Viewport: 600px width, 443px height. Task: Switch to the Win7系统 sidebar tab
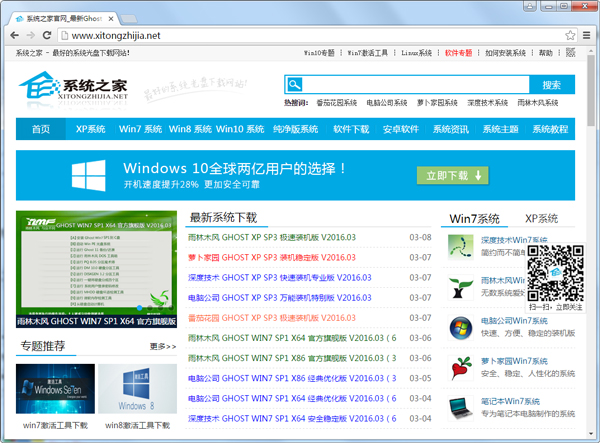pos(474,219)
